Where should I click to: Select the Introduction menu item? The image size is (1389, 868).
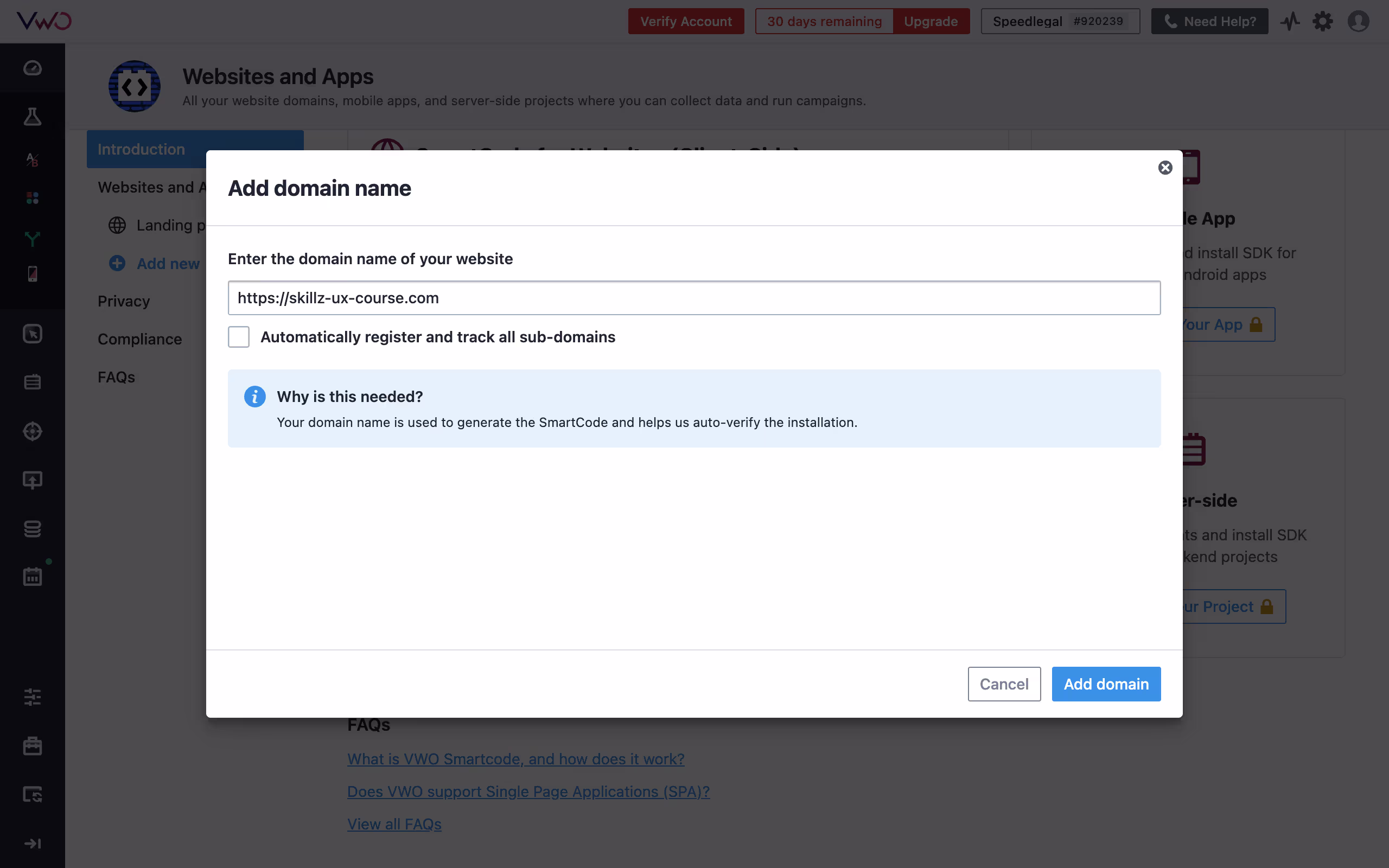(195, 149)
